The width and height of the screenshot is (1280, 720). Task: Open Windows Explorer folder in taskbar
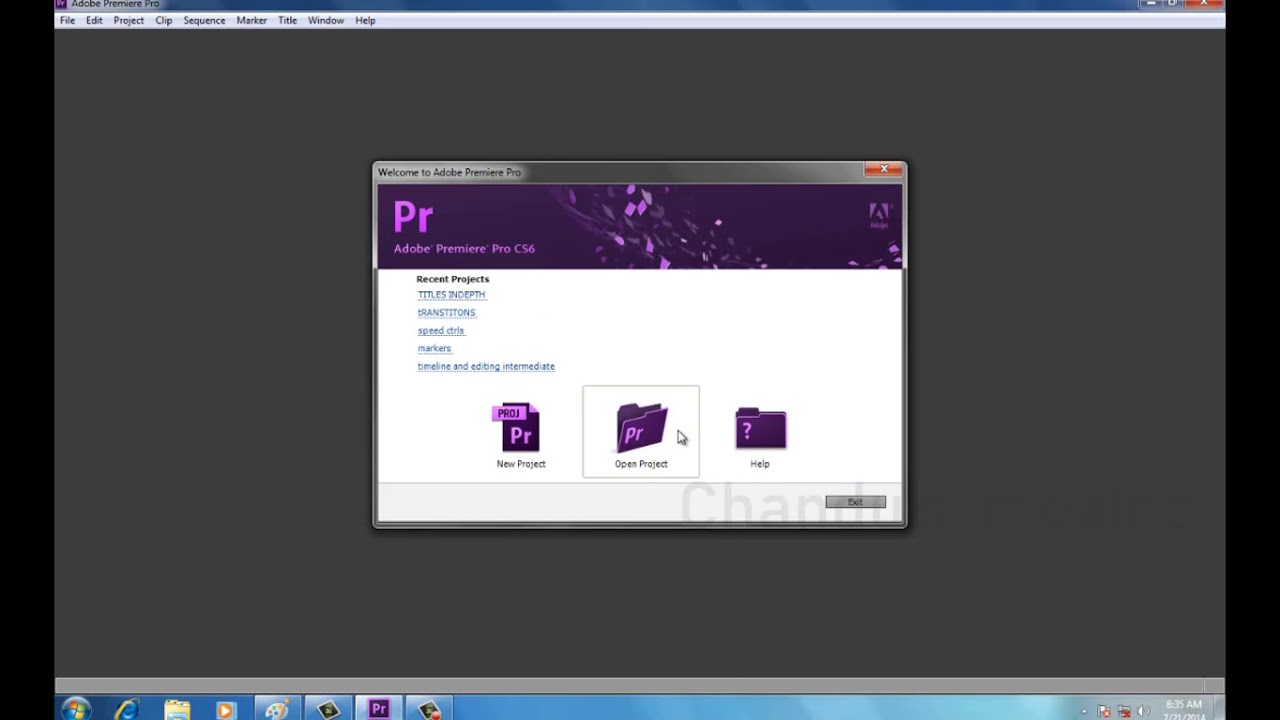(x=177, y=709)
